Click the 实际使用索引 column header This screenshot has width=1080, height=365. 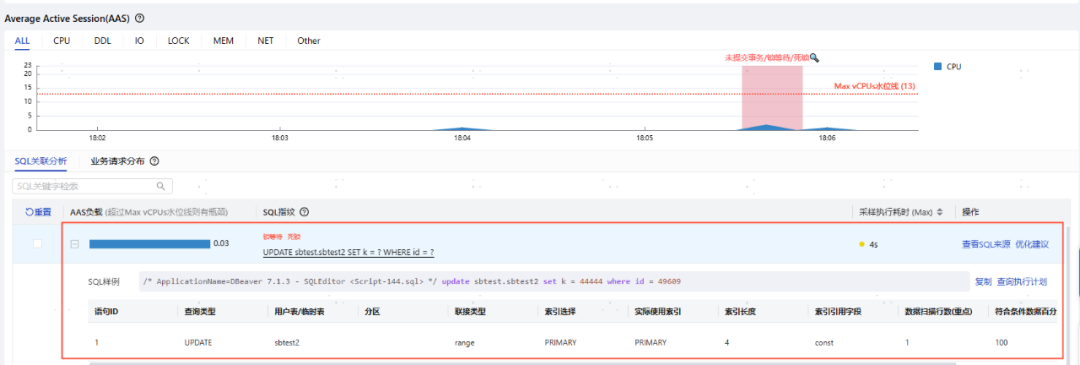(658, 312)
